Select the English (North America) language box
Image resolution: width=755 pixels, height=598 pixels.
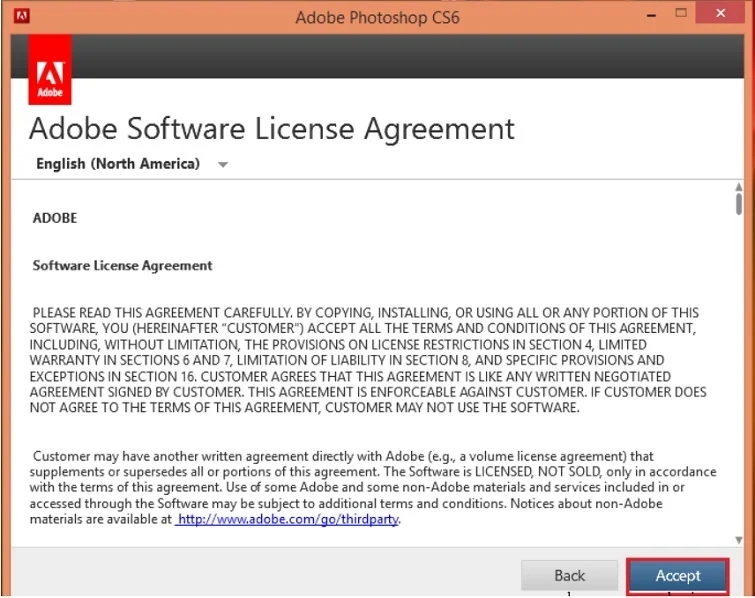click(x=118, y=164)
